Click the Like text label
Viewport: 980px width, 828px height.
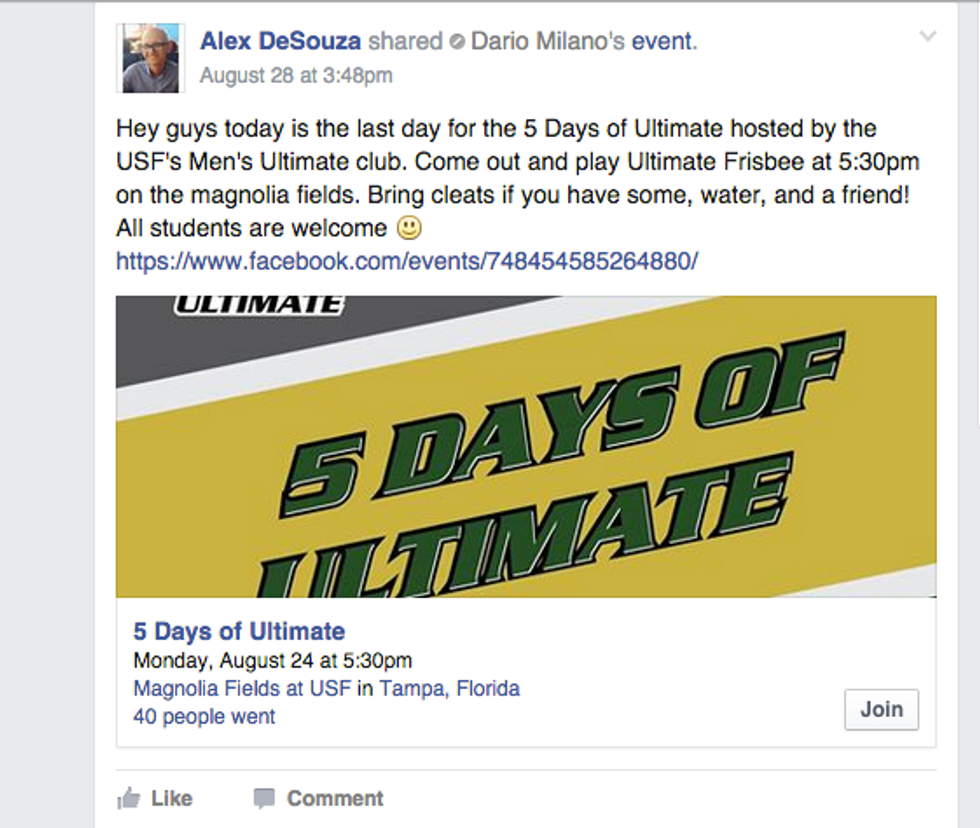[x=171, y=798]
